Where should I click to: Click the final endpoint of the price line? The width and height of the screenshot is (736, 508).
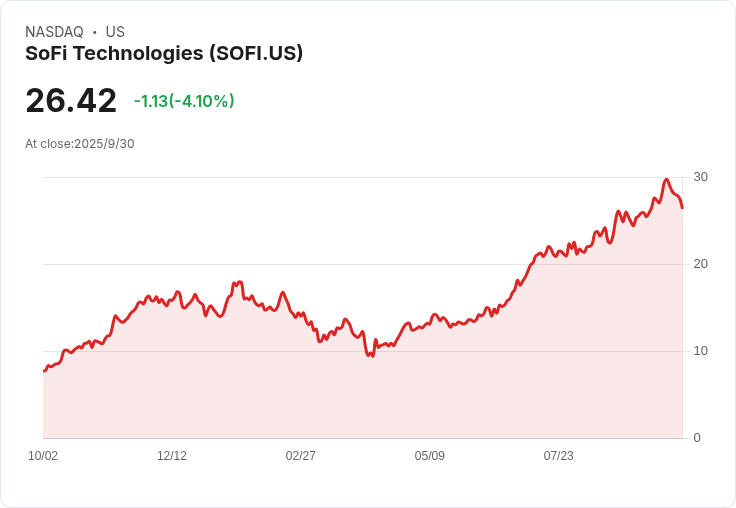tap(682, 208)
